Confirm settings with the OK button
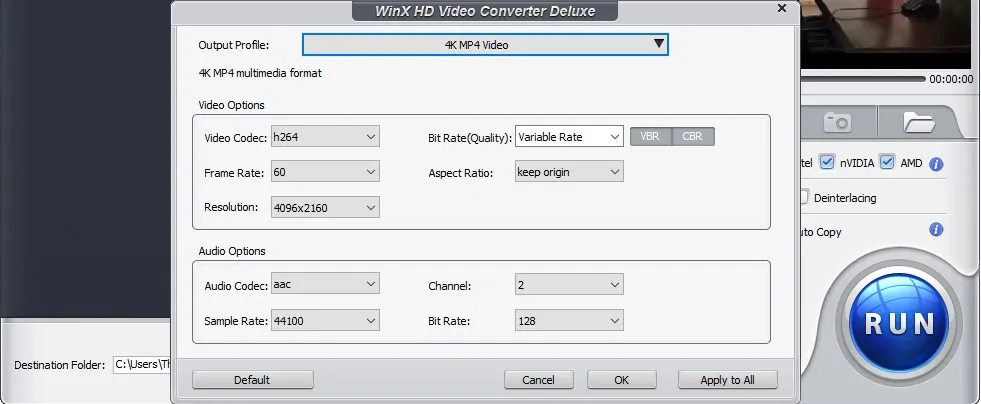981x404 pixels. [x=621, y=380]
